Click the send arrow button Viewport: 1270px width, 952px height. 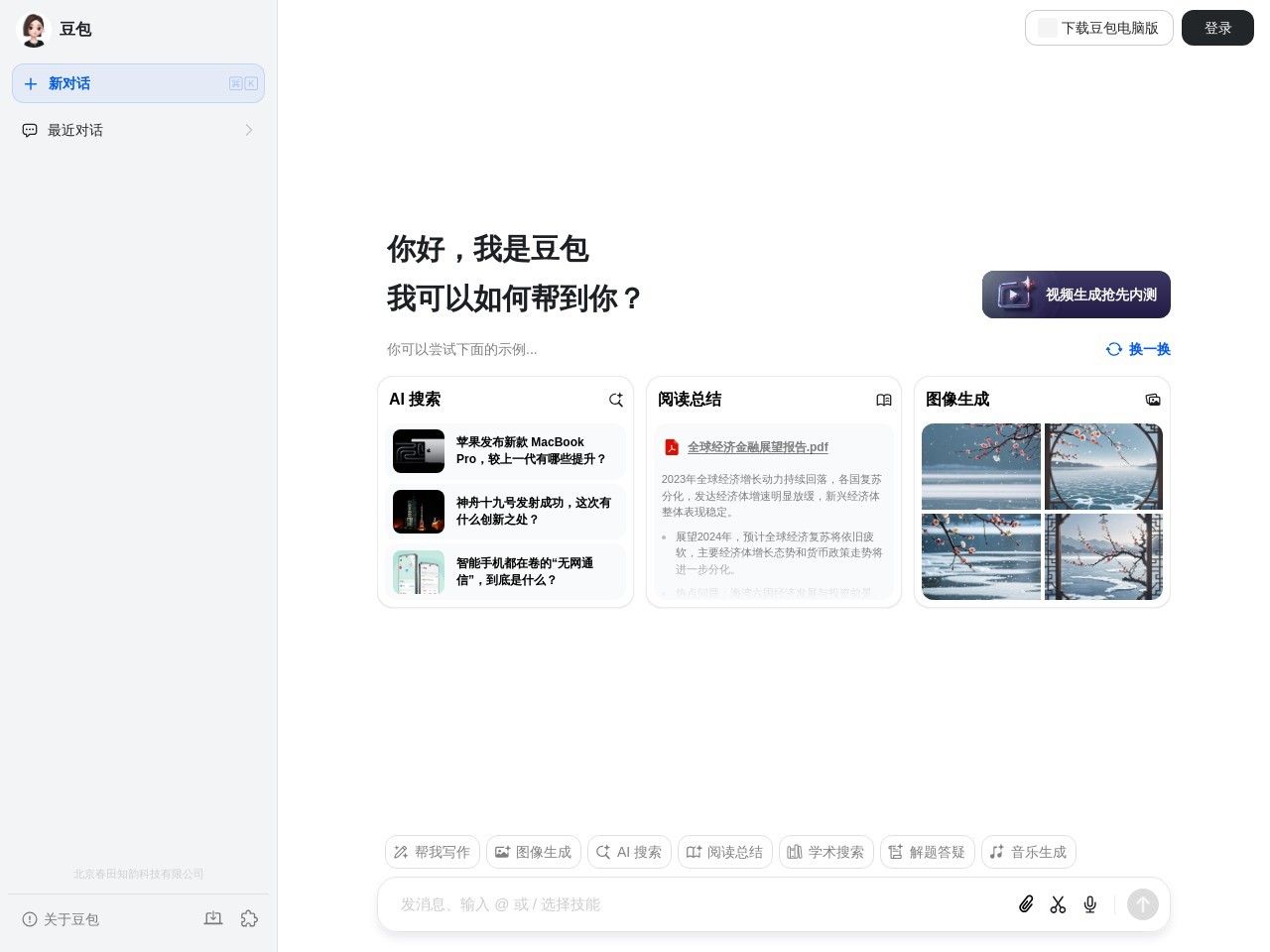[x=1143, y=904]
